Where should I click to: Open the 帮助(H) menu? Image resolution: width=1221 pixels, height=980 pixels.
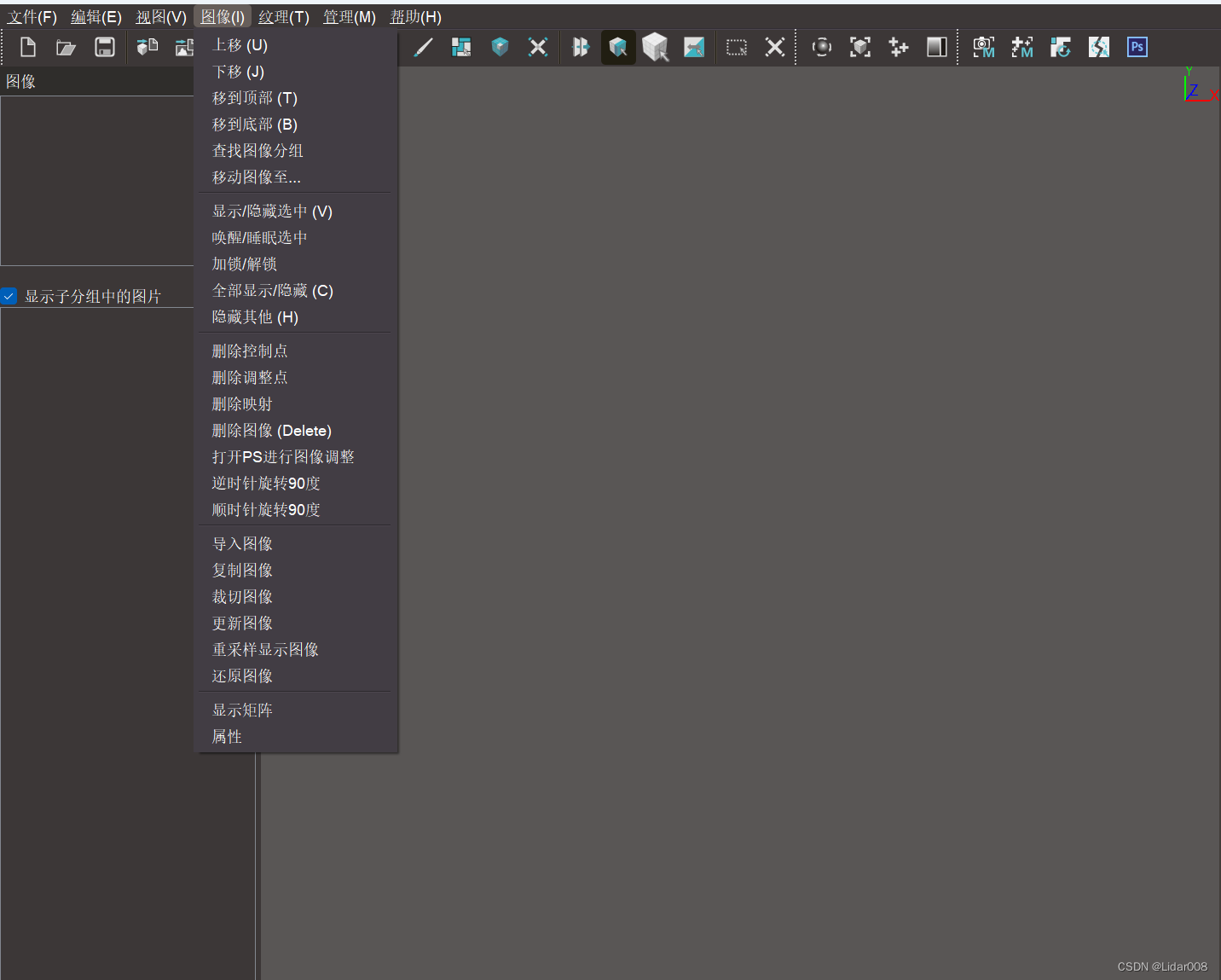click(x=415, y=17)
